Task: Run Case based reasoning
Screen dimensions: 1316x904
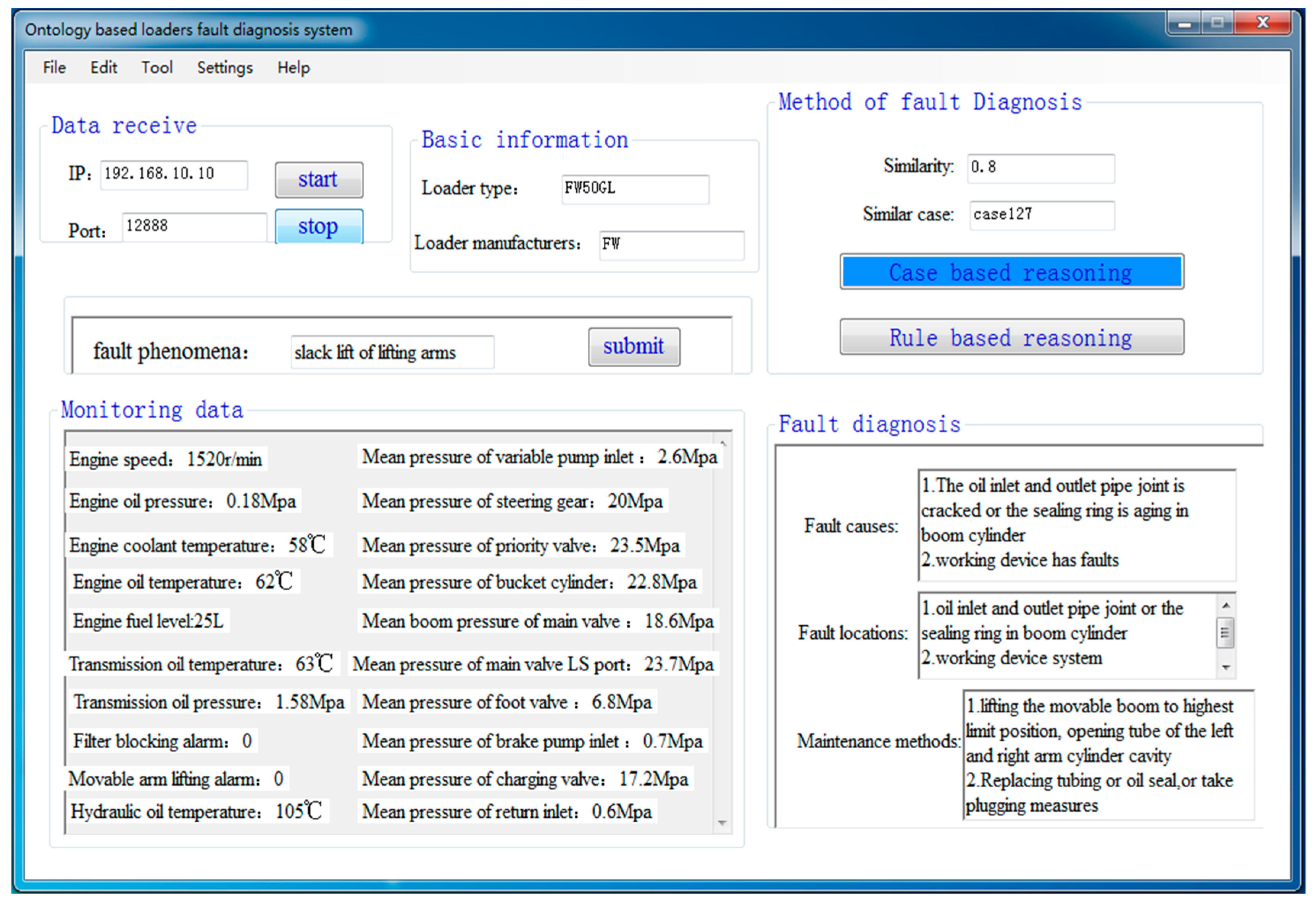Action: [1011, 272]
